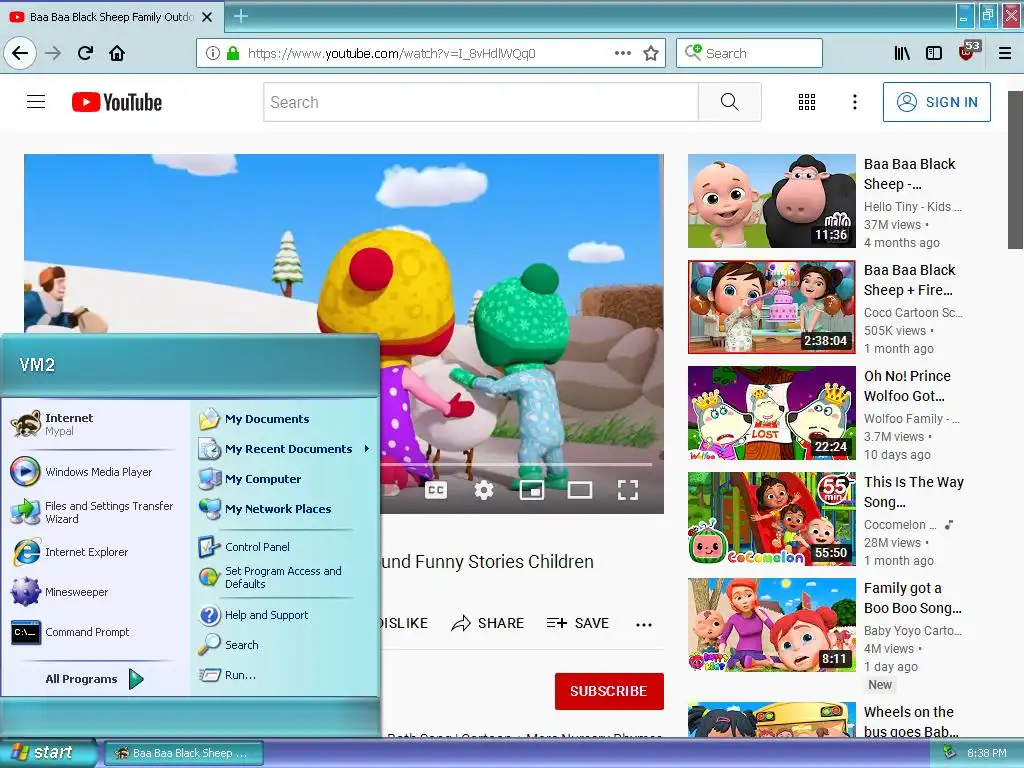
Task: Open the uBlock shield extension showing 53
Action: [968, 51]
